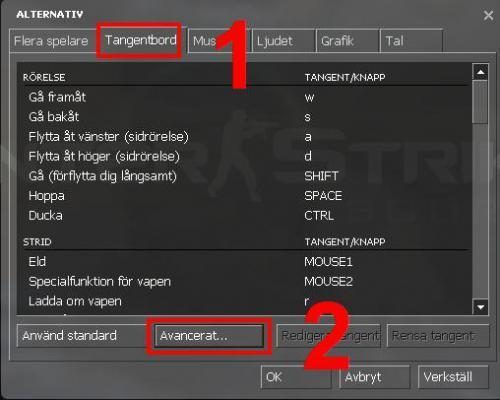The width and height of the screenshot is (500, 400).
Task: Click the vertical scrollbar thumb
Action: point(480,102)
